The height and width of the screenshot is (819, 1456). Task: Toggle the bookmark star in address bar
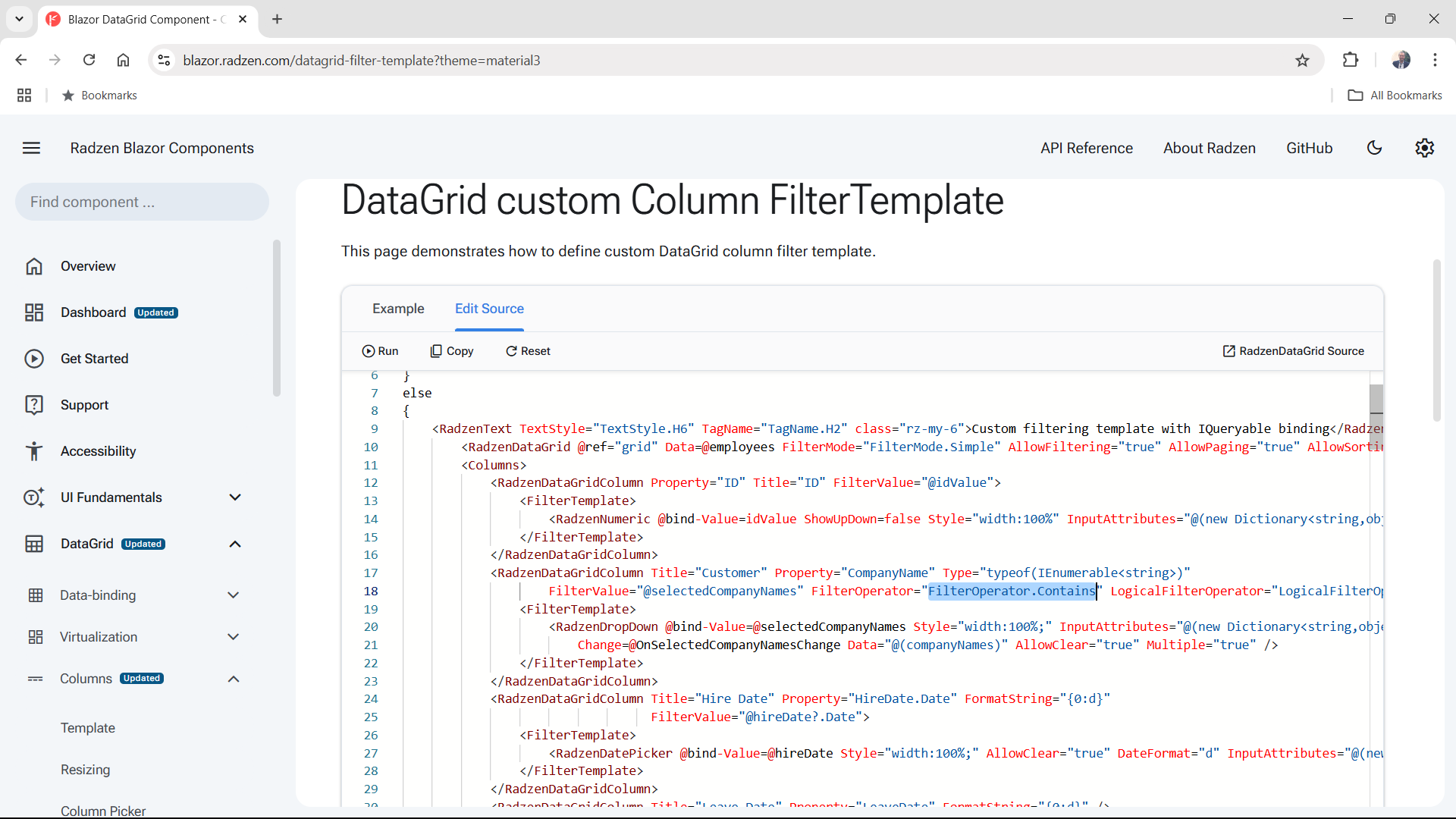(1303, 60)
